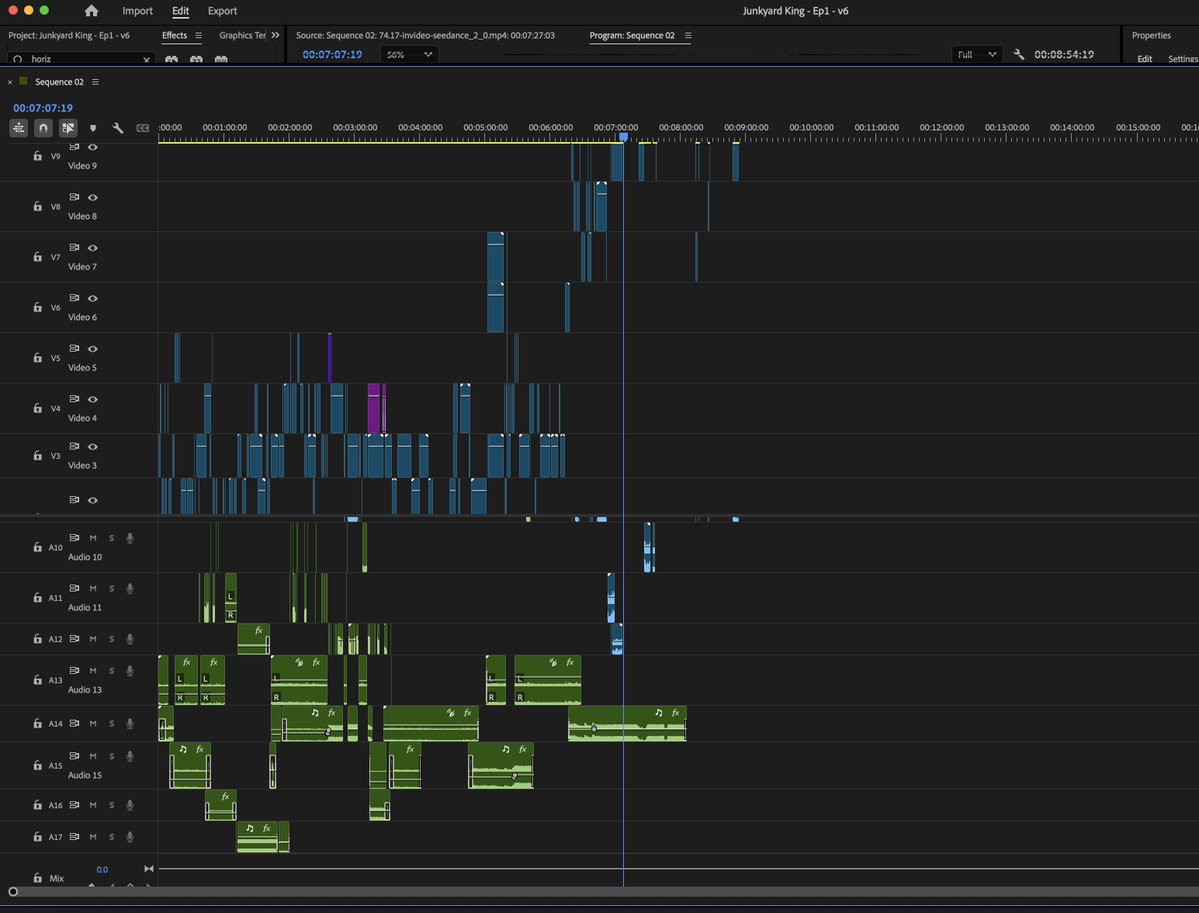Viewport: 1199px width, 913px height.
Task: Click the Home icon in top bar
Action: 92,11
